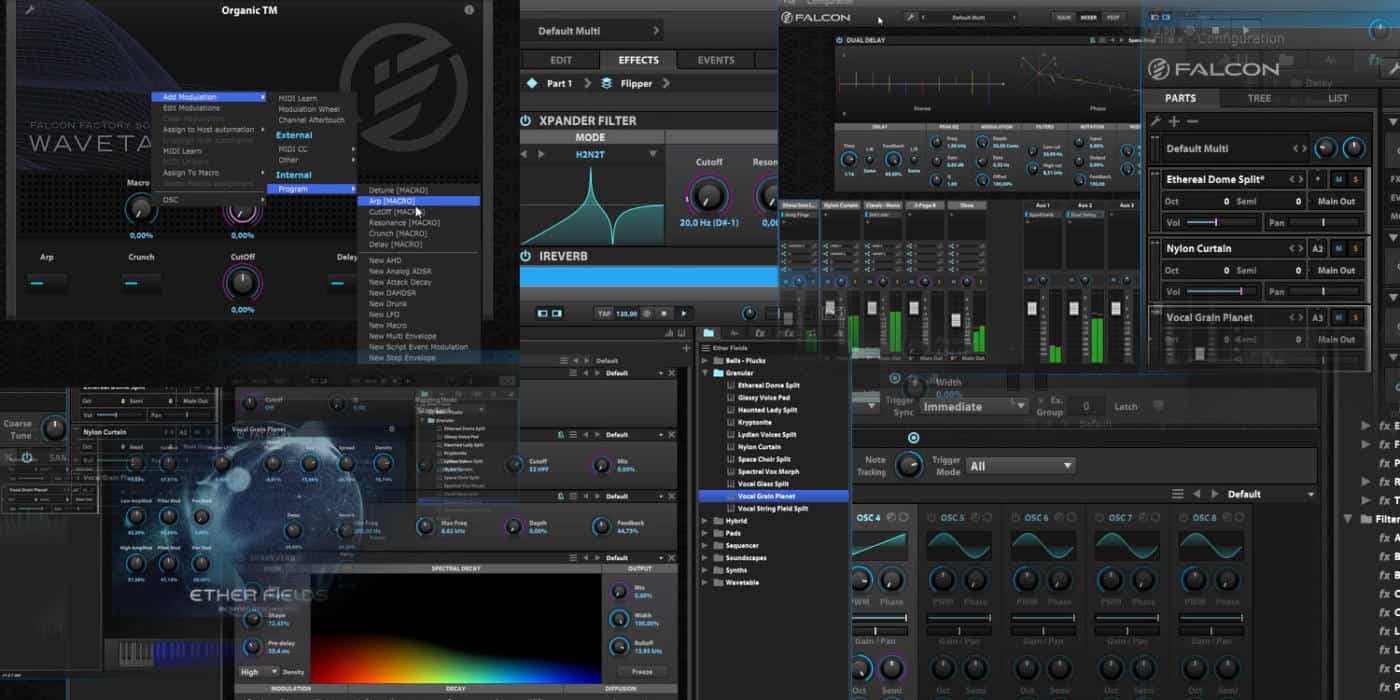Click the play button beside the tempo display

click(684, 313)
